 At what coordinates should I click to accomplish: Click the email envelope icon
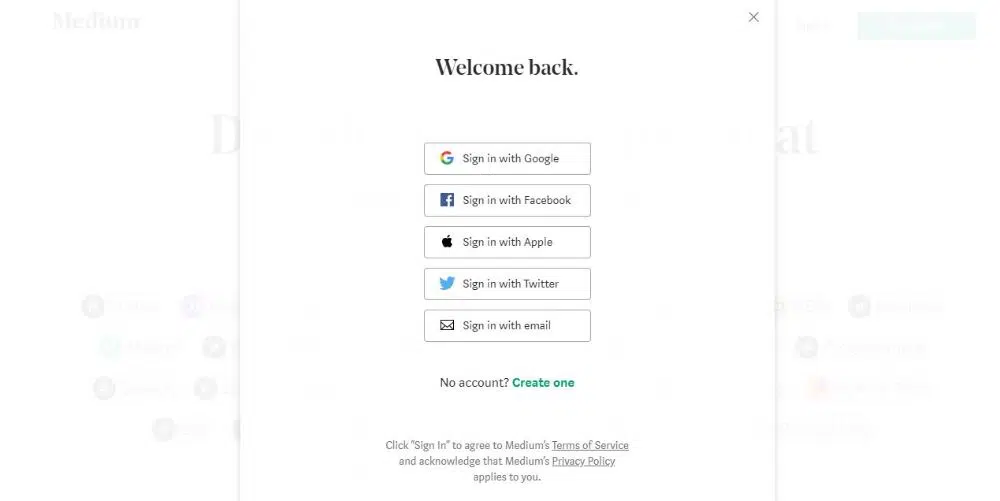[x=447, y=326]
